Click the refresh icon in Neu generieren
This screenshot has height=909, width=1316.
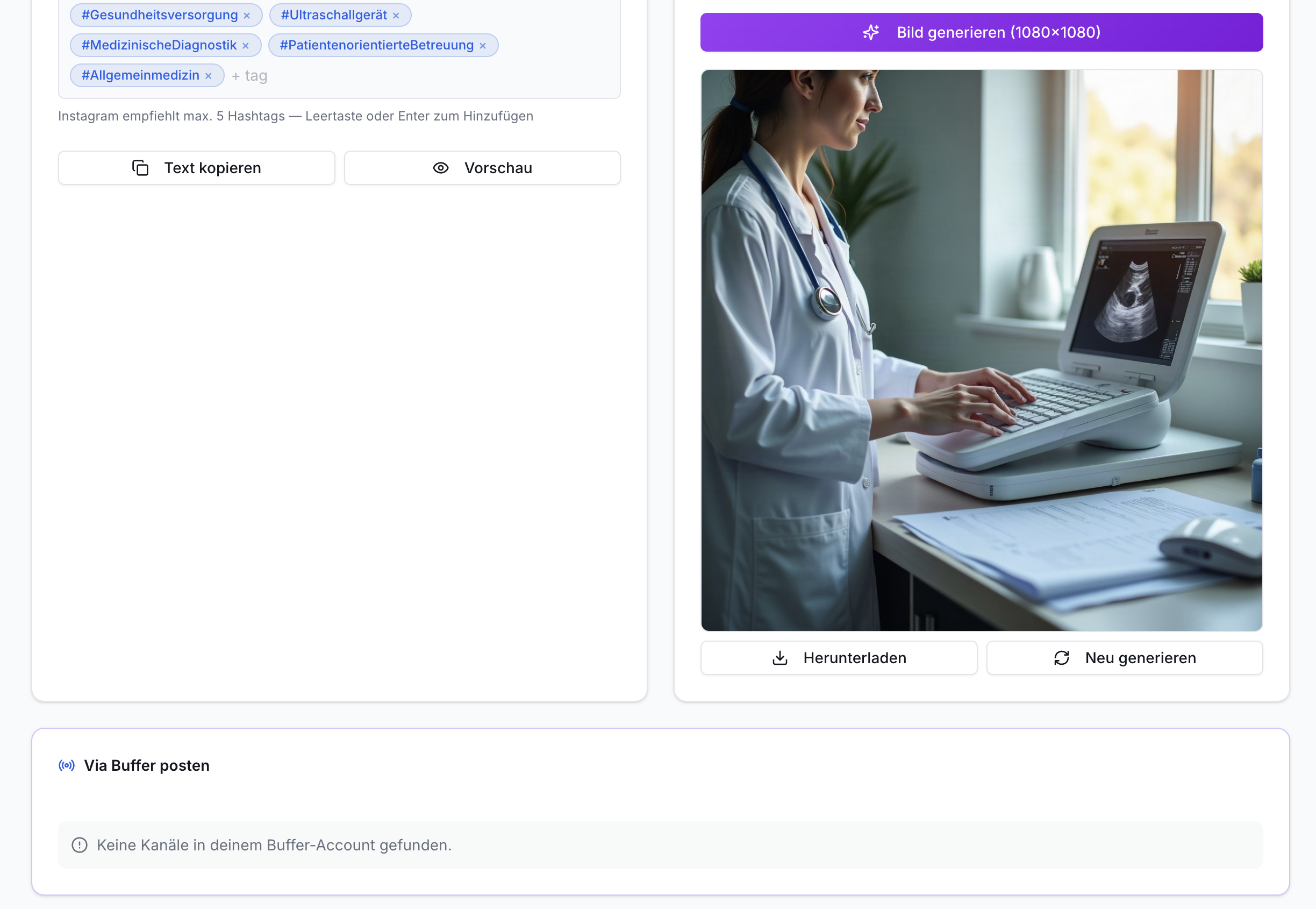click(x=1062, y=658)
